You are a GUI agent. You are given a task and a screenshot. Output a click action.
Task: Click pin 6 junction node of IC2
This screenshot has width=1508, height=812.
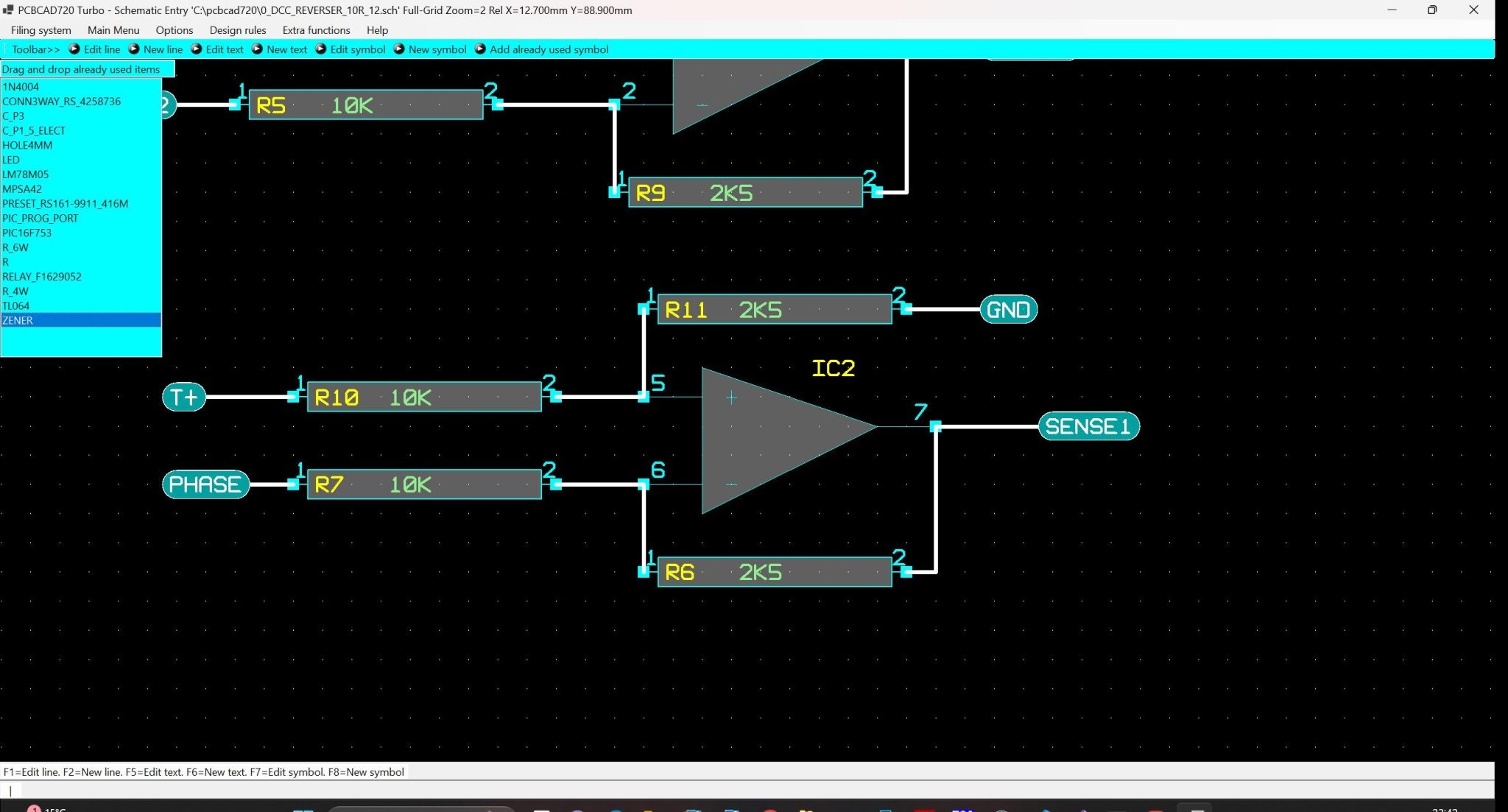(643, 484)
